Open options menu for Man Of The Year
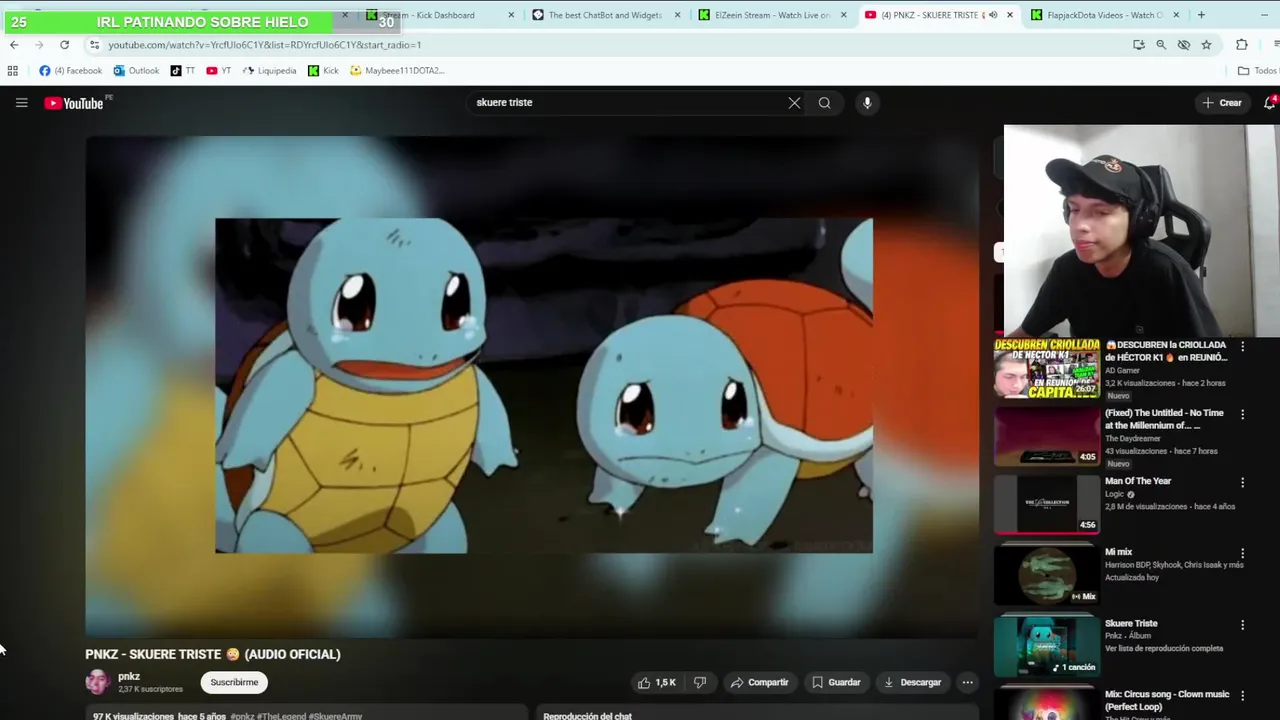This screenshot has width=1280, height=720. pyautogui.click(x=1242, y=482)
